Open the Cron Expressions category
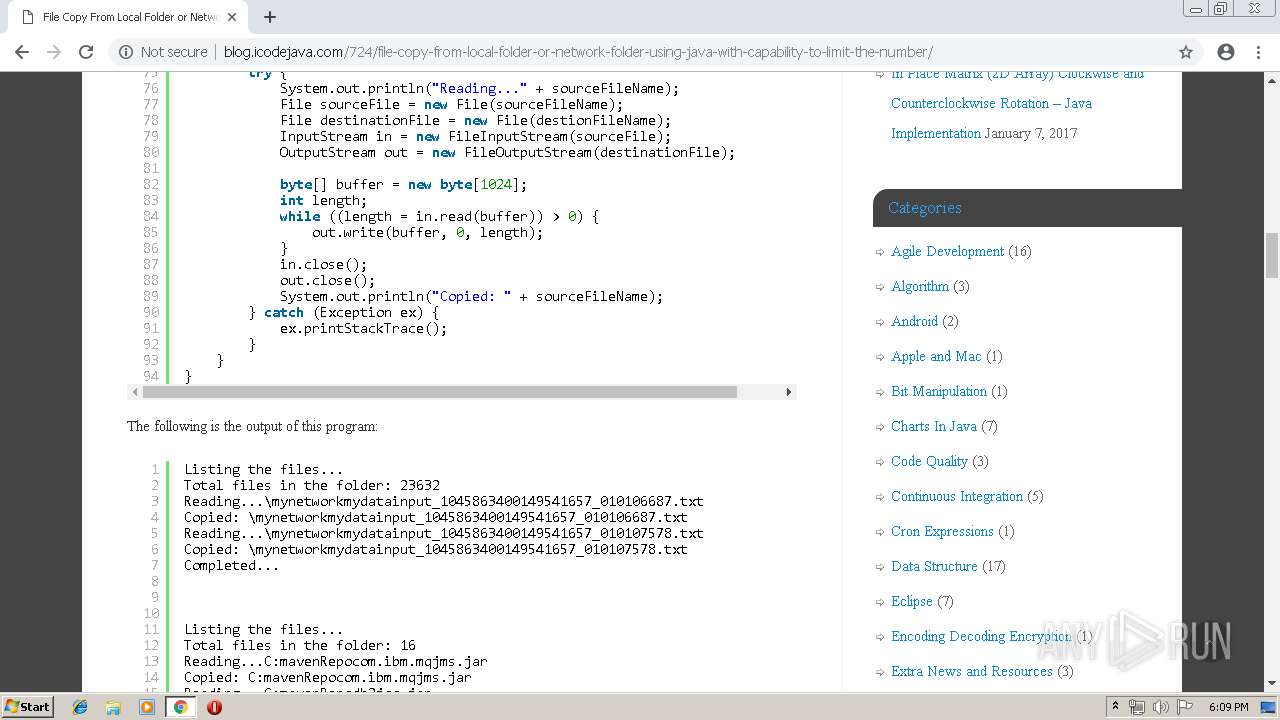 (942, 531)
